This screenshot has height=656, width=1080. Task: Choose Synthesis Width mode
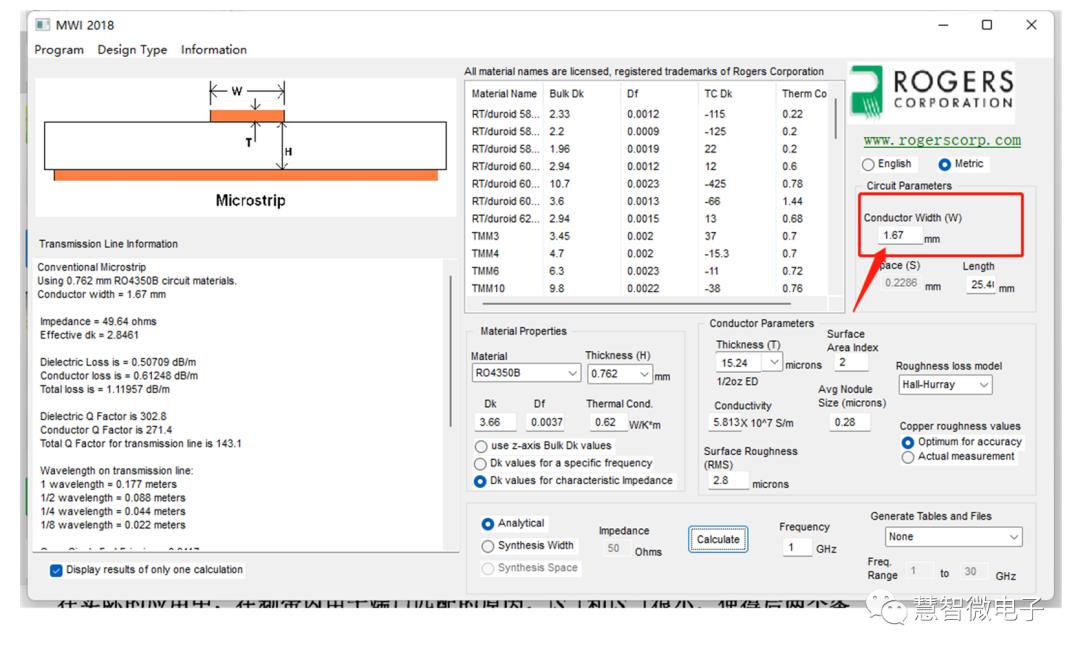click(488, 546)
